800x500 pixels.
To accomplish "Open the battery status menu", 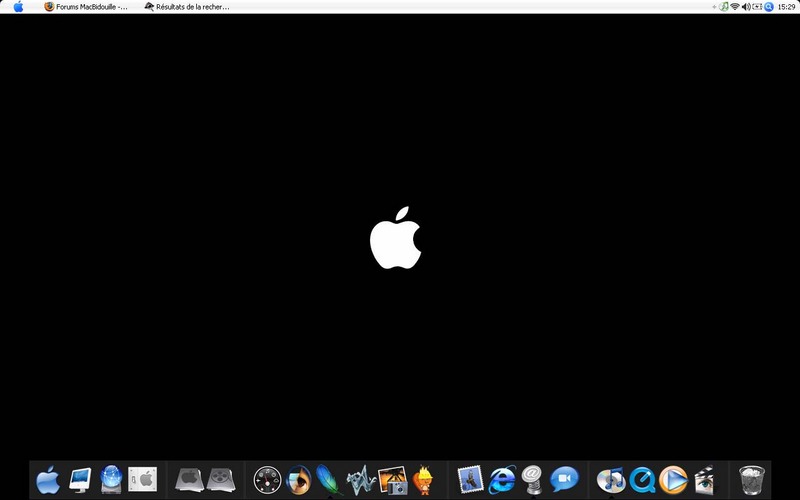I will coord(757,7).
